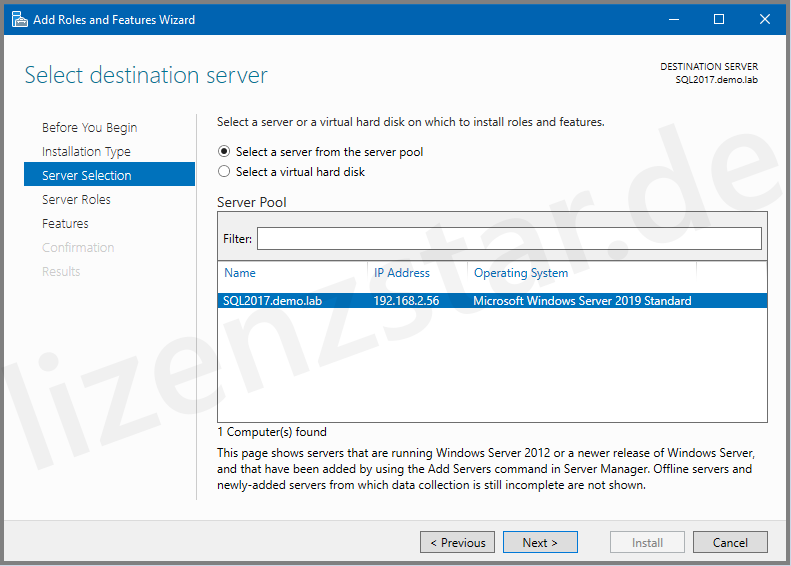
Task: Minimize the Add Roles and Features Wizard
Action: pyautogui.click(x=673, y=19)
